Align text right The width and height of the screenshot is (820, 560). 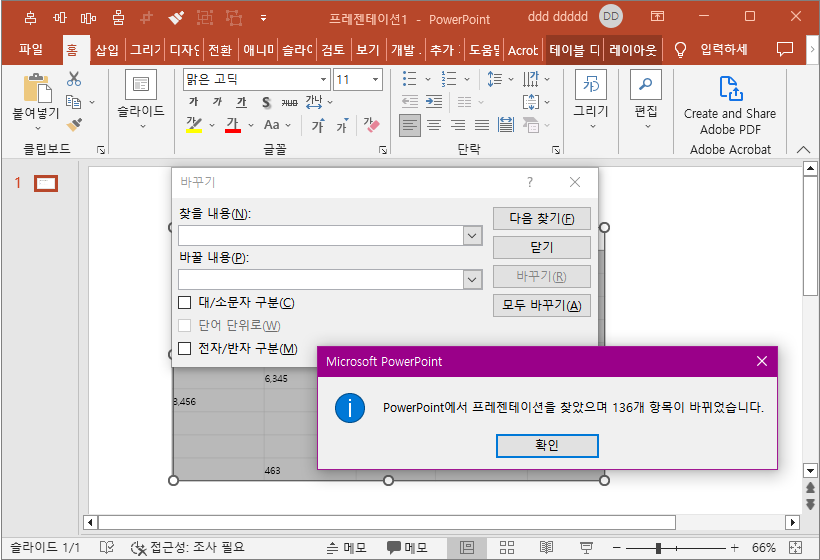click(458, 125)
